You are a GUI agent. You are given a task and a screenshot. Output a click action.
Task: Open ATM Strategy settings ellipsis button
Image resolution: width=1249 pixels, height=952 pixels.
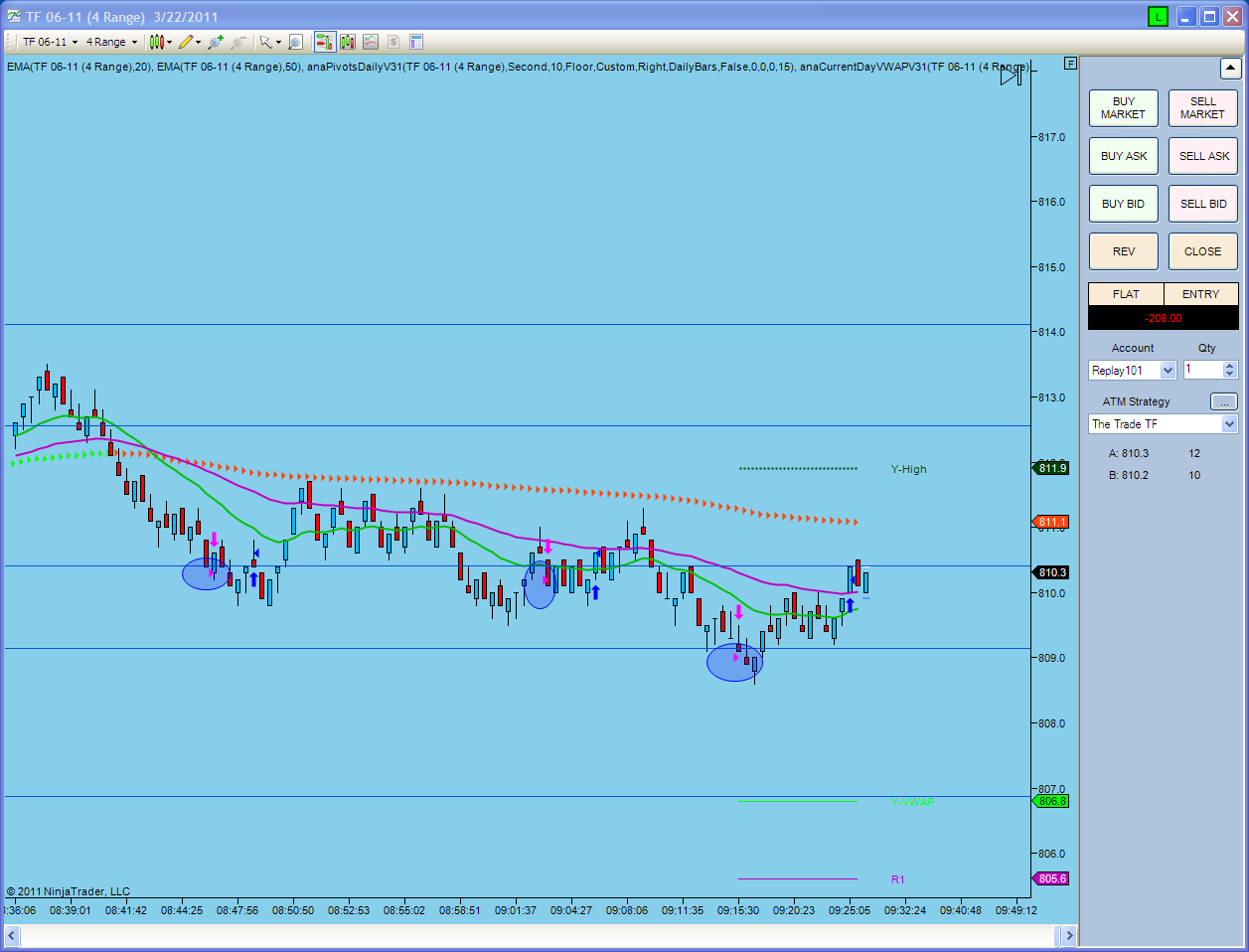point(1224,401)
